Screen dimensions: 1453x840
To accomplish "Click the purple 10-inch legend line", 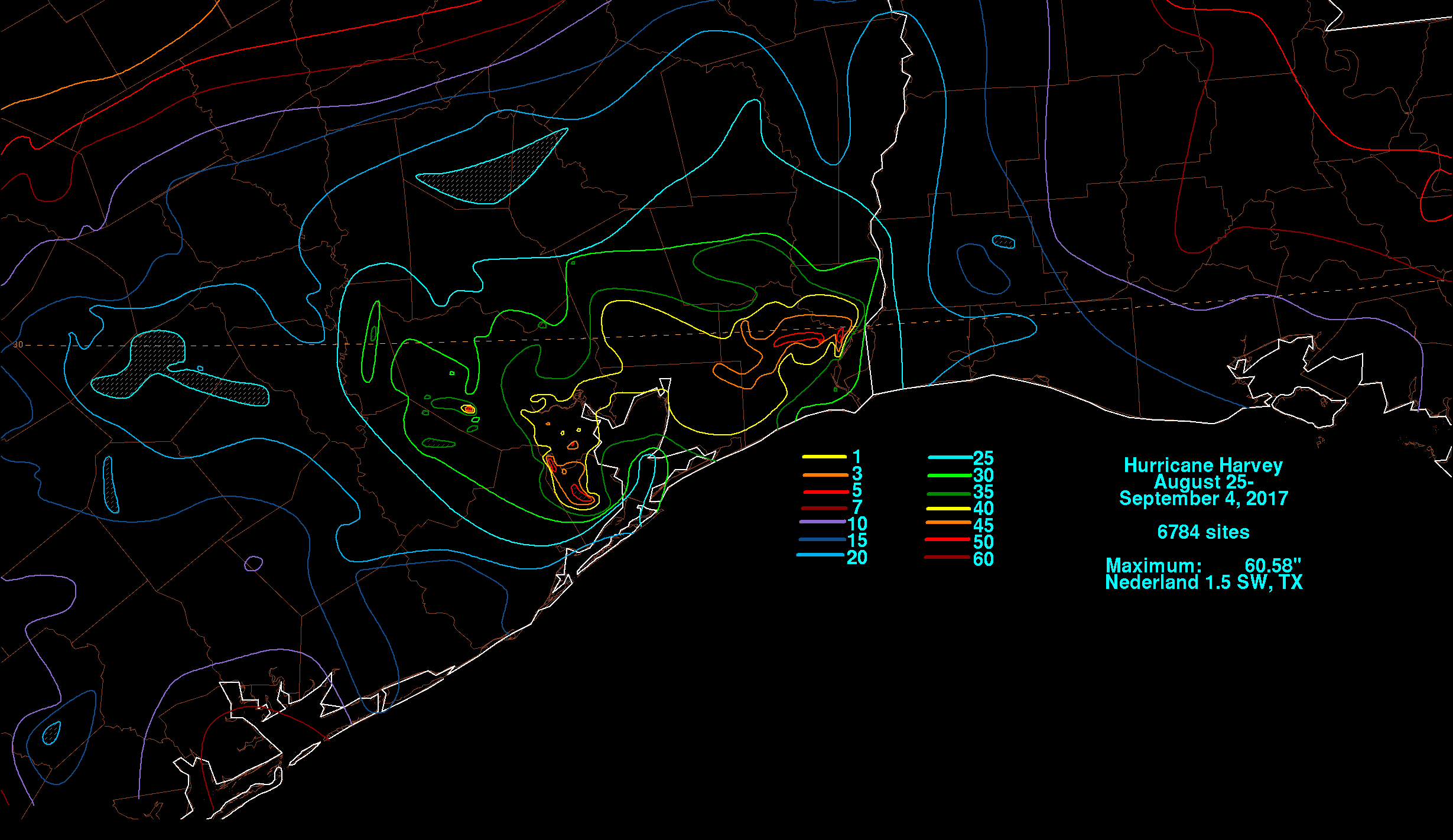I will [x=823, y=522].
